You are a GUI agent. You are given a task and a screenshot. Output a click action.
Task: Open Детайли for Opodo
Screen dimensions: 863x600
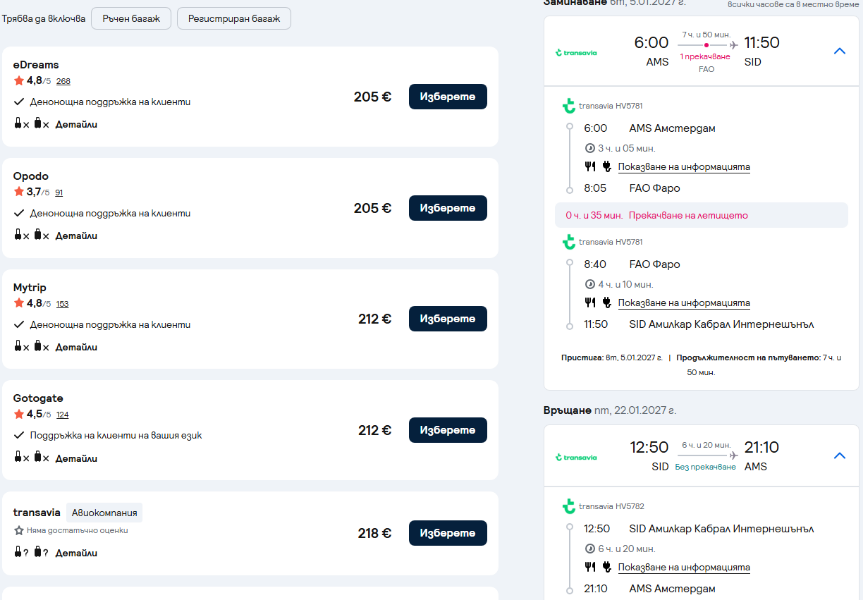coord(76,236)
